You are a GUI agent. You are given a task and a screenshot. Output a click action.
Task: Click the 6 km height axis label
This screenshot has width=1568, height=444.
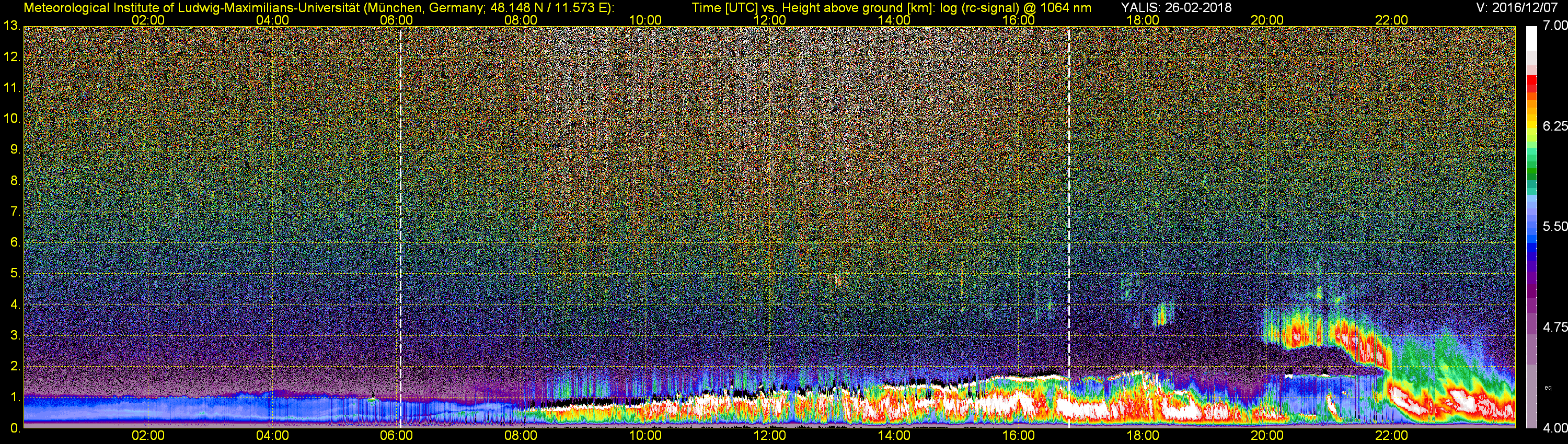pos(15,243)
